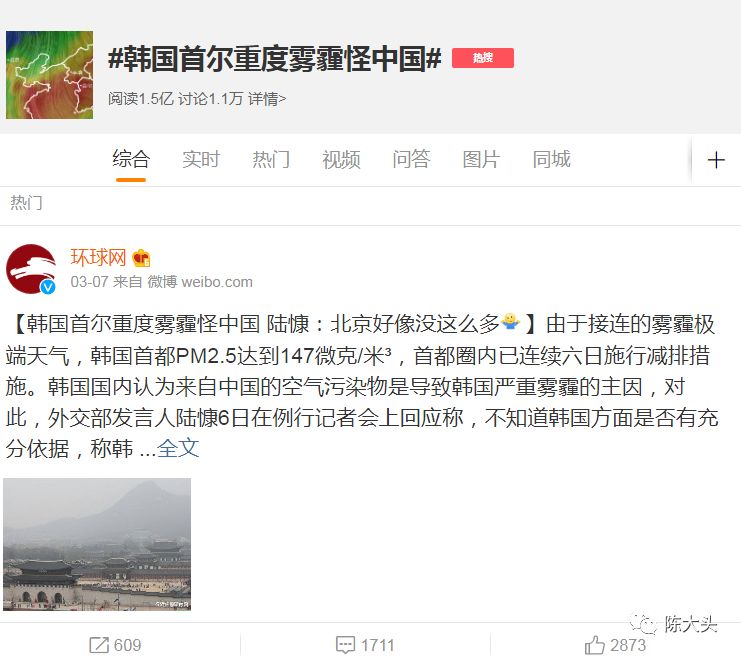The height and width of the screenshot is (656, 741).
Task: Switch to the 实时 tab
Action: pyautogui.click(x=201, y=159)
